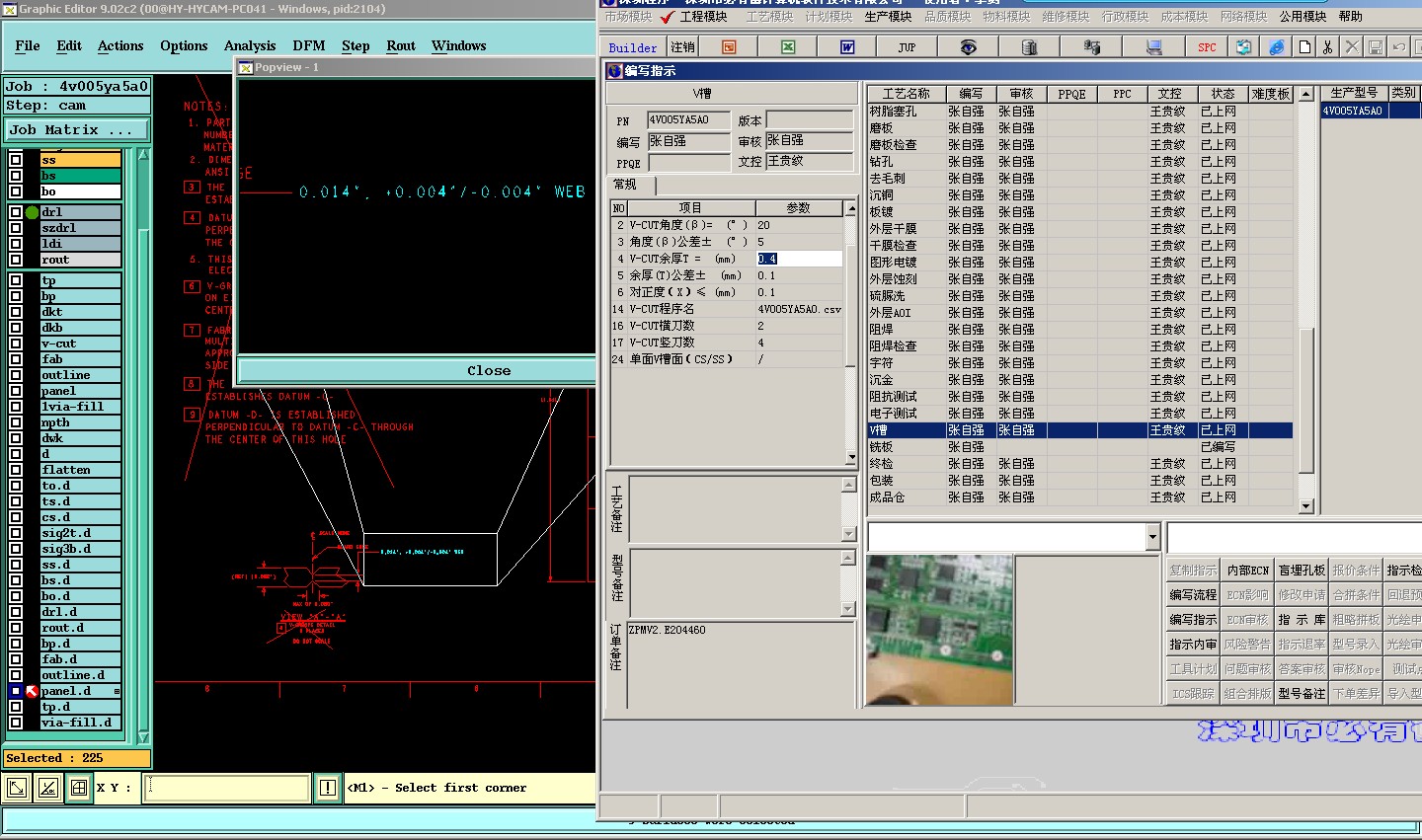Click the PCB photo thumbnail
Screen dimensions: 1422x840
(x=939, y=631)
